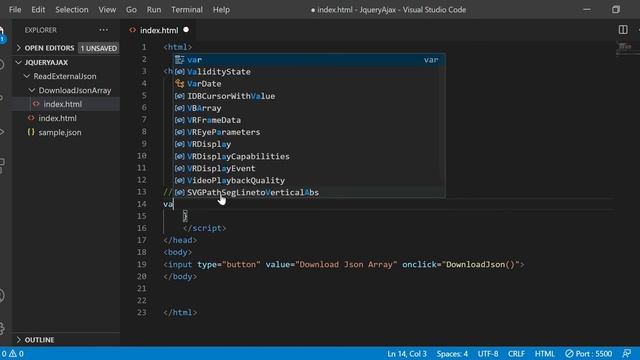Expand the Open Editors section
The height and width of the screenshot is (360, 640).
click(x=49, y=48)
